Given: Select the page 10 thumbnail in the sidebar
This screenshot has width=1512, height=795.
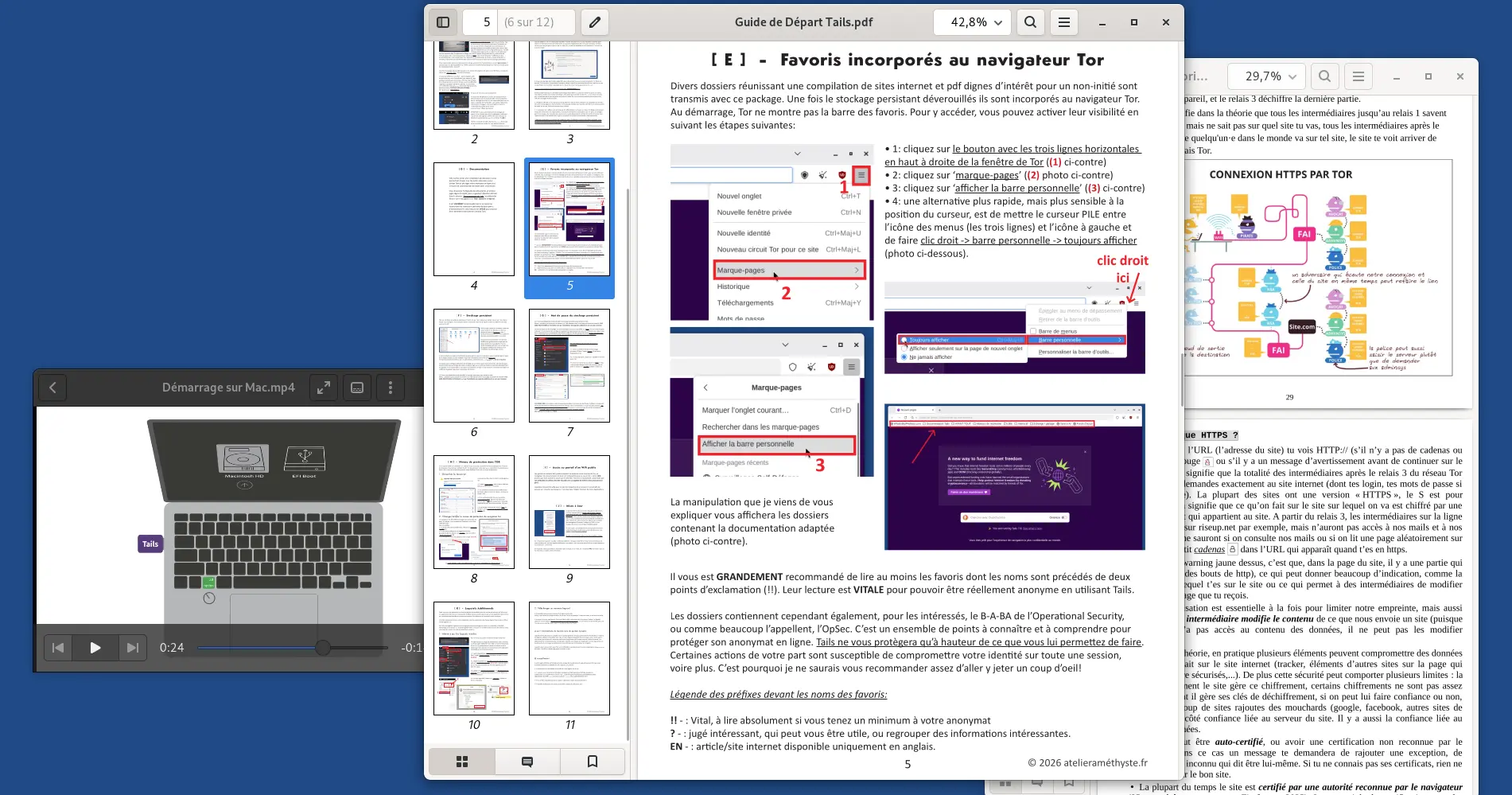Looking at the screenshot, I should (x=474, y=658).
